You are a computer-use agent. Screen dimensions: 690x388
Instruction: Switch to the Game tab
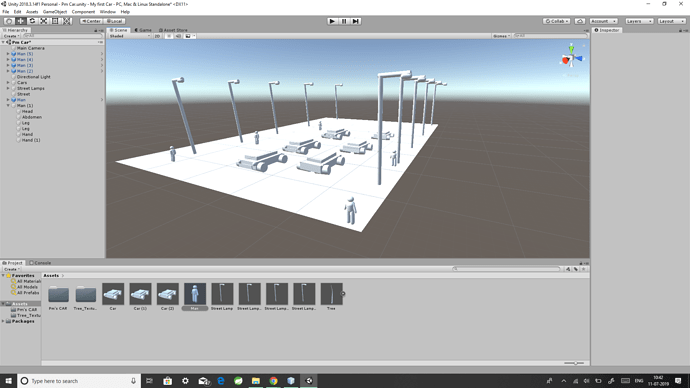pos(143,30)
